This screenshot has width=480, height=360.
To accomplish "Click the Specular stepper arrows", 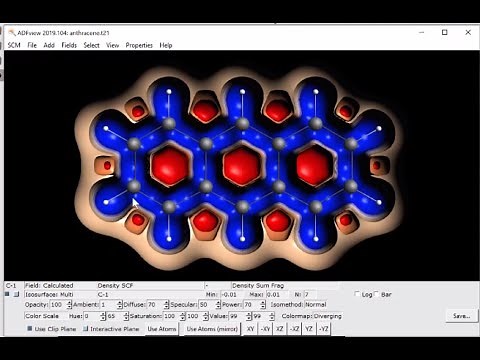I will [x=218, y=304].
